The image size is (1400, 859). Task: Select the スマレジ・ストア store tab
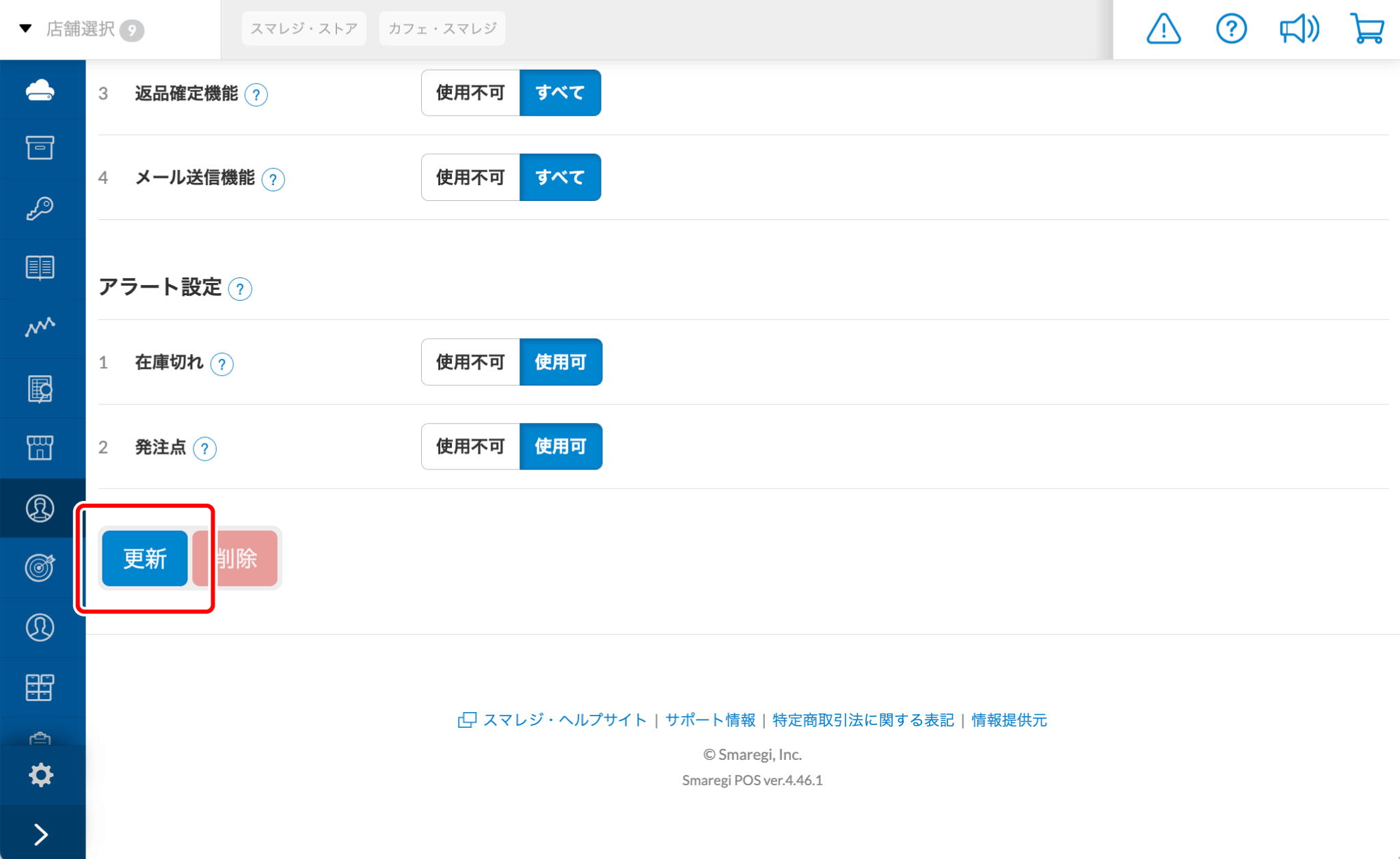pyautogui.click(x=304, y=29)
